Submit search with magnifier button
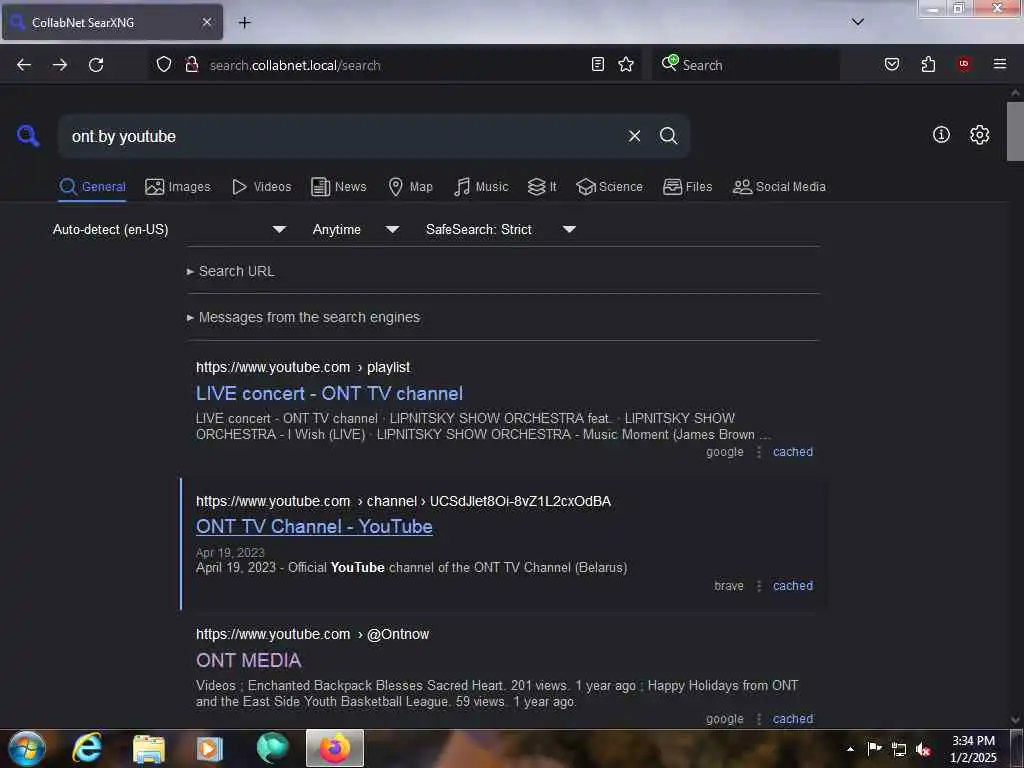 (x=668, y=136)
